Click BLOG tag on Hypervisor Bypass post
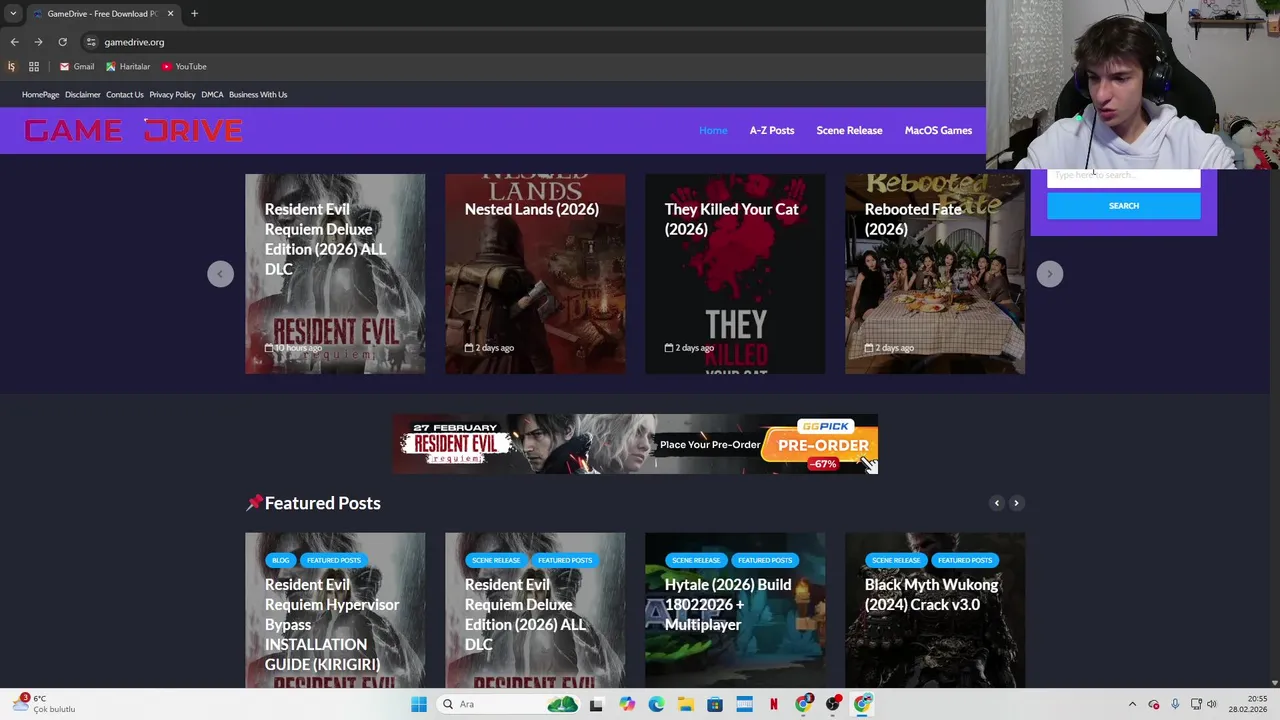This screenshot has height=720, width=1280. [280, 560]
